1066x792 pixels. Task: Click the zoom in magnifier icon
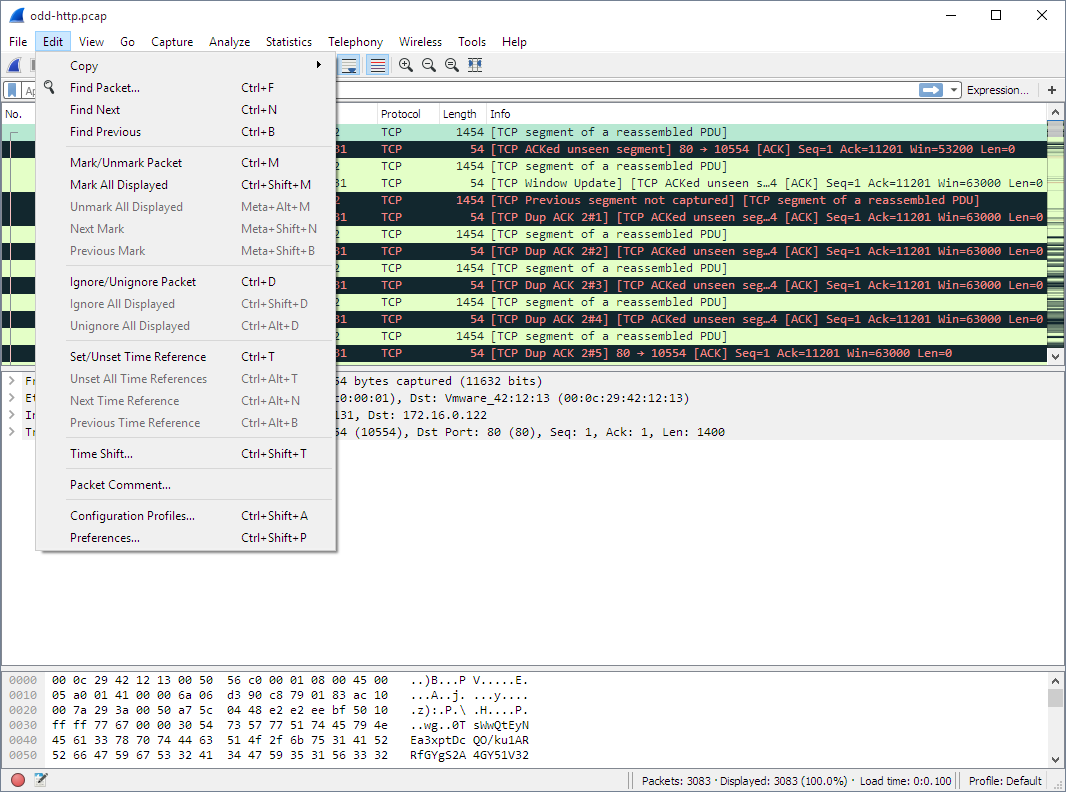(406, 65)
